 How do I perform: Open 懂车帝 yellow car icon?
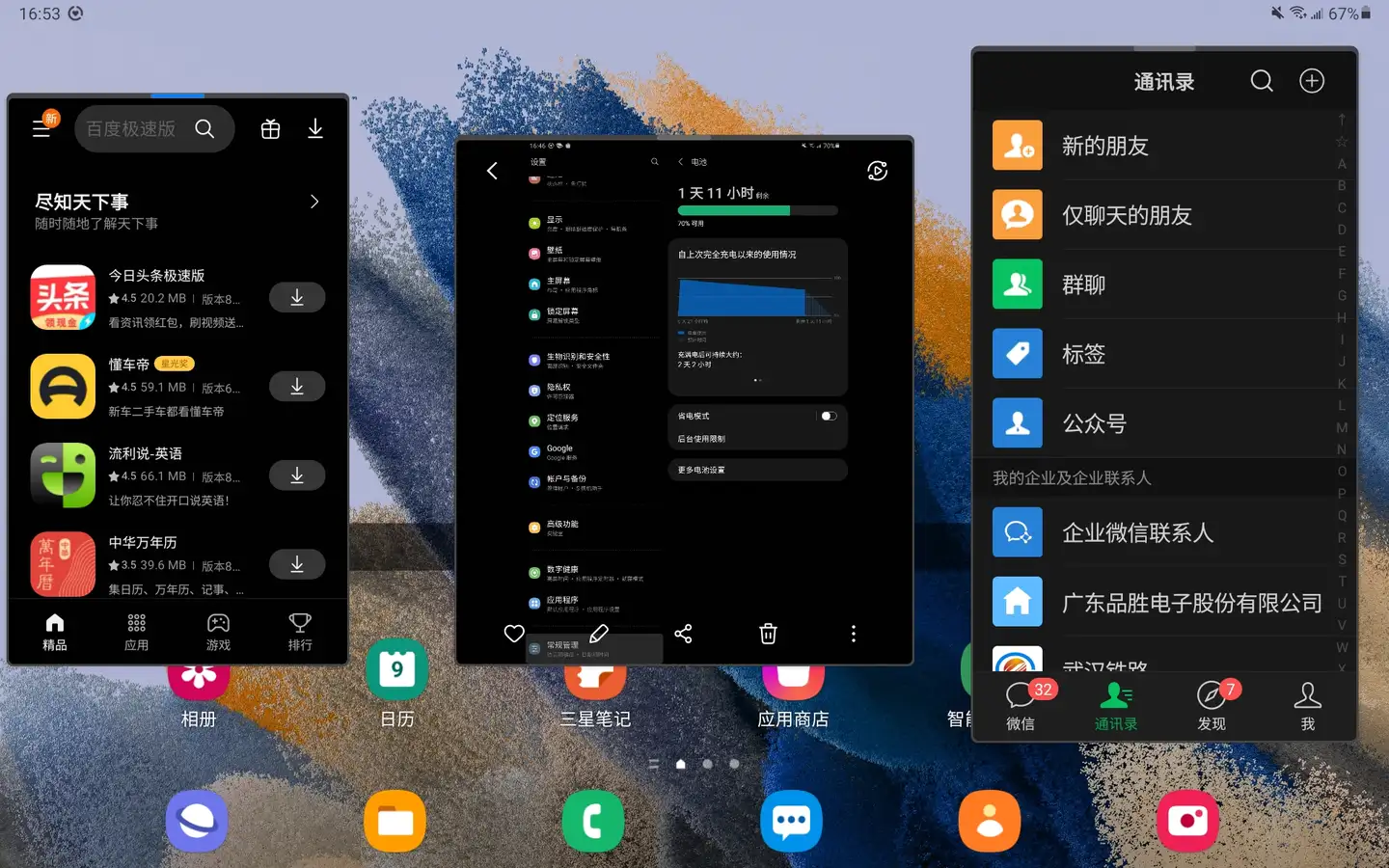63,386
